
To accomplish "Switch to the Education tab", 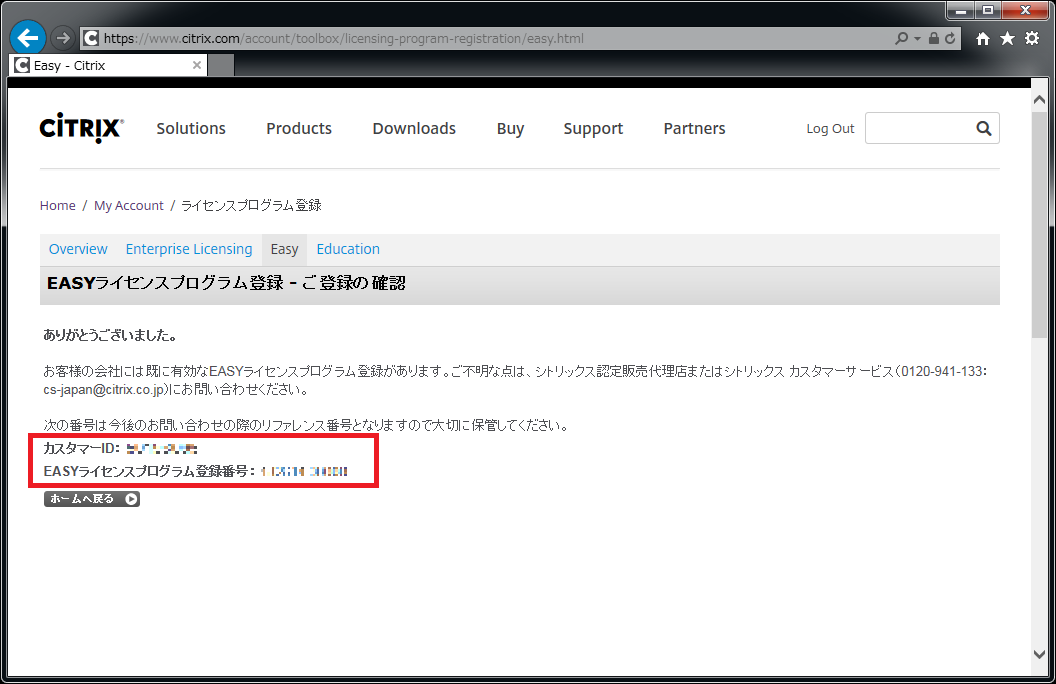I will [x=348, y=249].
